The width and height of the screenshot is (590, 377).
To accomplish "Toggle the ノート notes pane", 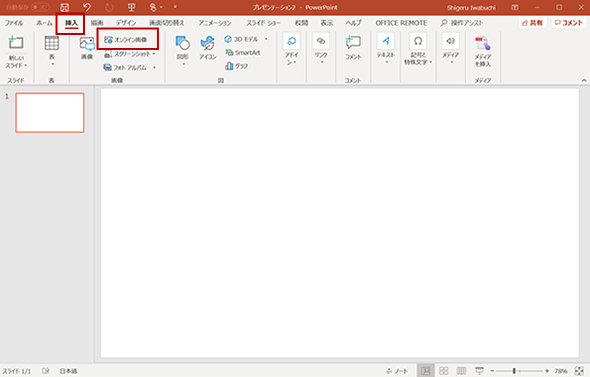I will [x=397, y=371].
